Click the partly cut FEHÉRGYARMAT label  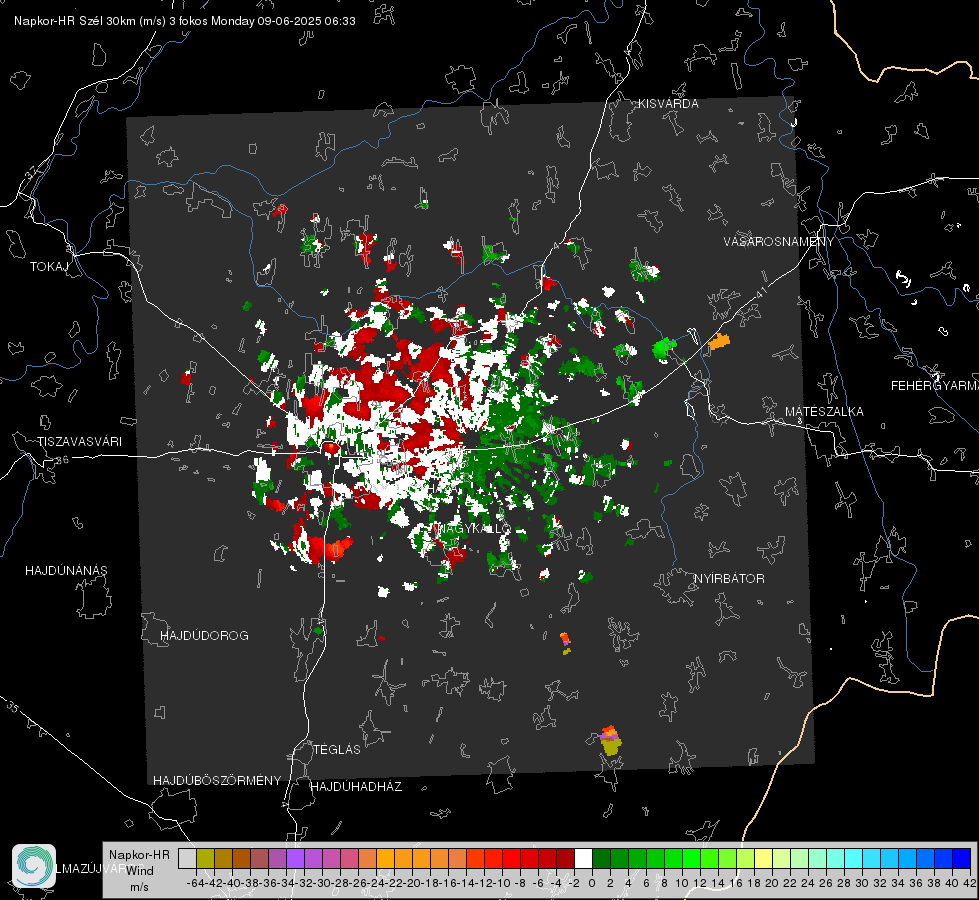(x=934, y=386)
